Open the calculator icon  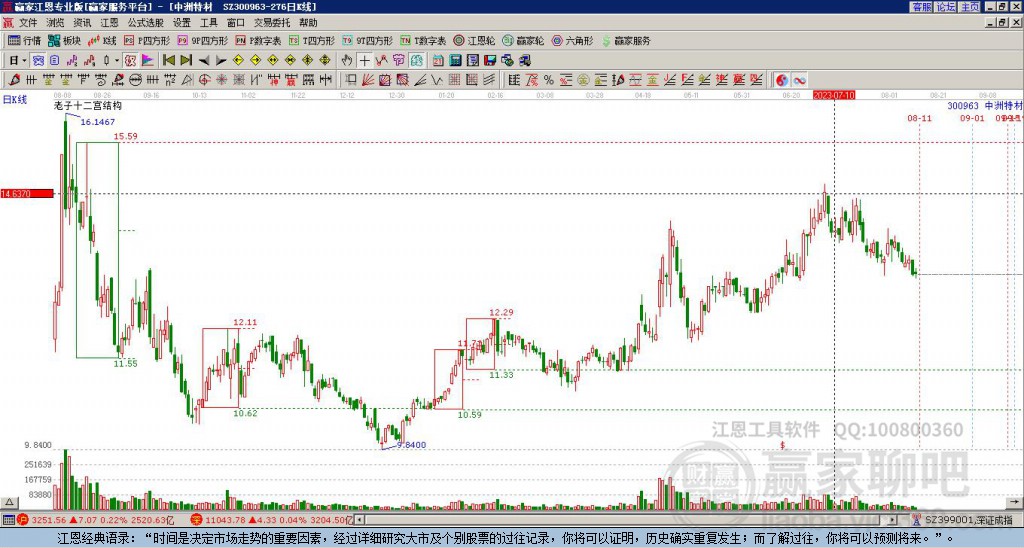tap(455, 60)
